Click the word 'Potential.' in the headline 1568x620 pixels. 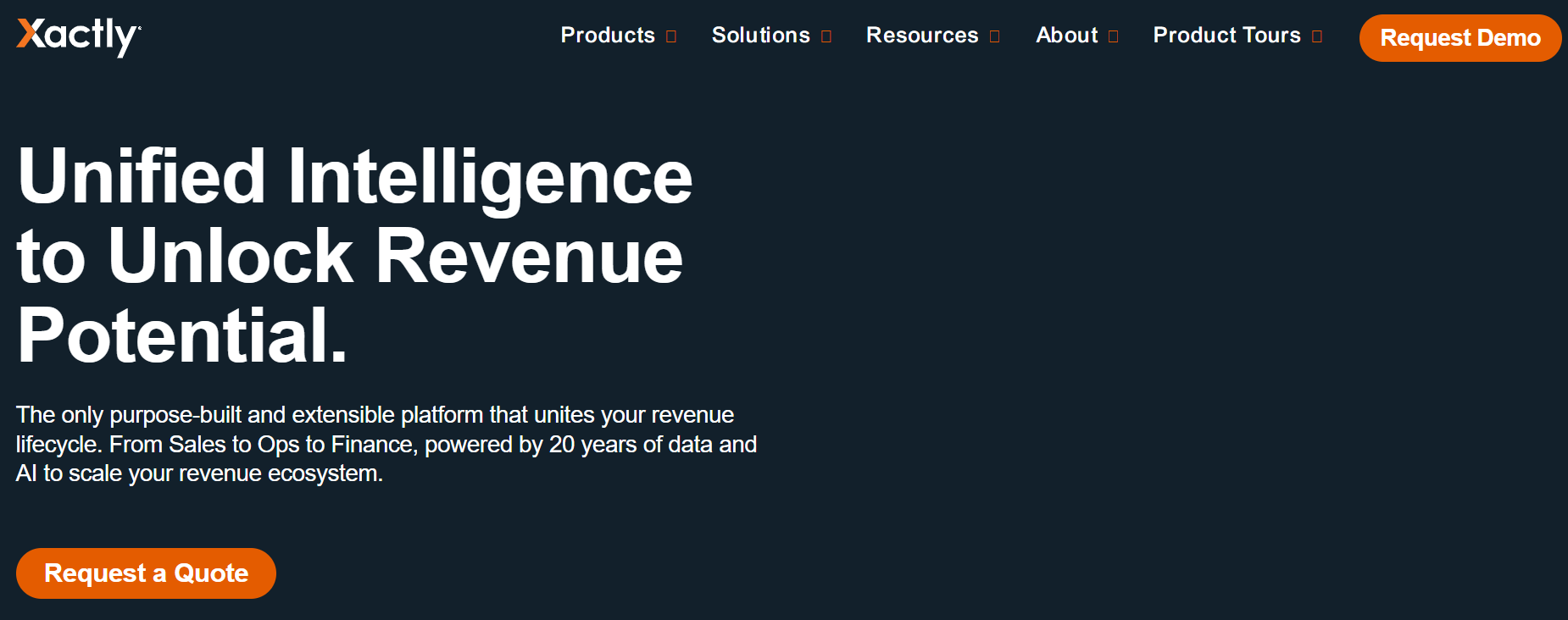182,335
